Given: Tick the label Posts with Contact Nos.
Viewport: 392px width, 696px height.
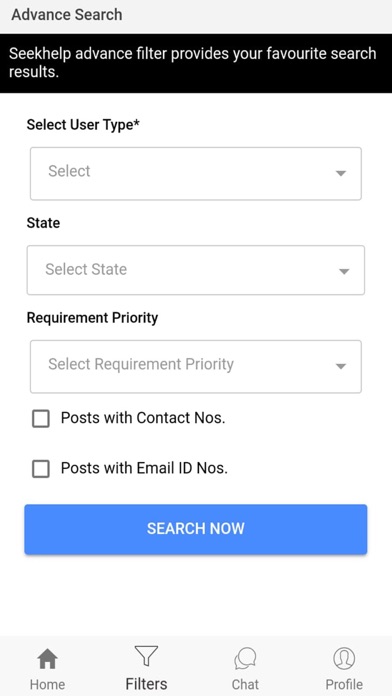Looking at the screenshot, I should [x=143, y=418].
